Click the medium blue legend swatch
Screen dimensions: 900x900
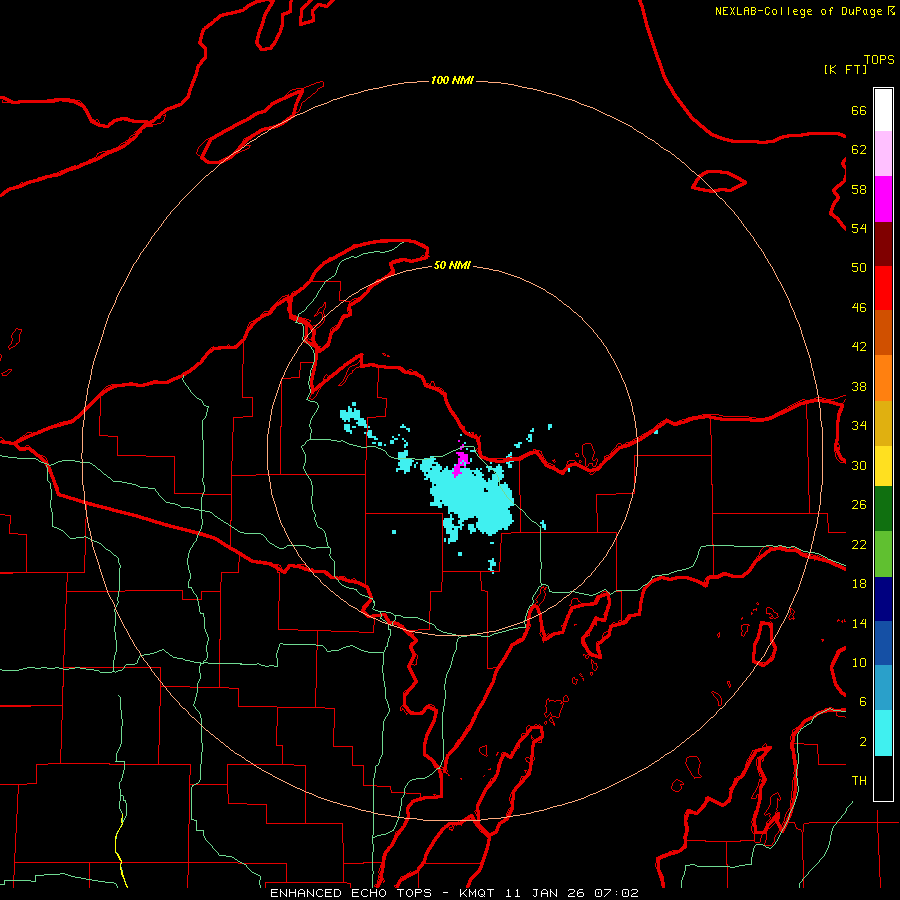pyautogui.click(x=883, y=643)
